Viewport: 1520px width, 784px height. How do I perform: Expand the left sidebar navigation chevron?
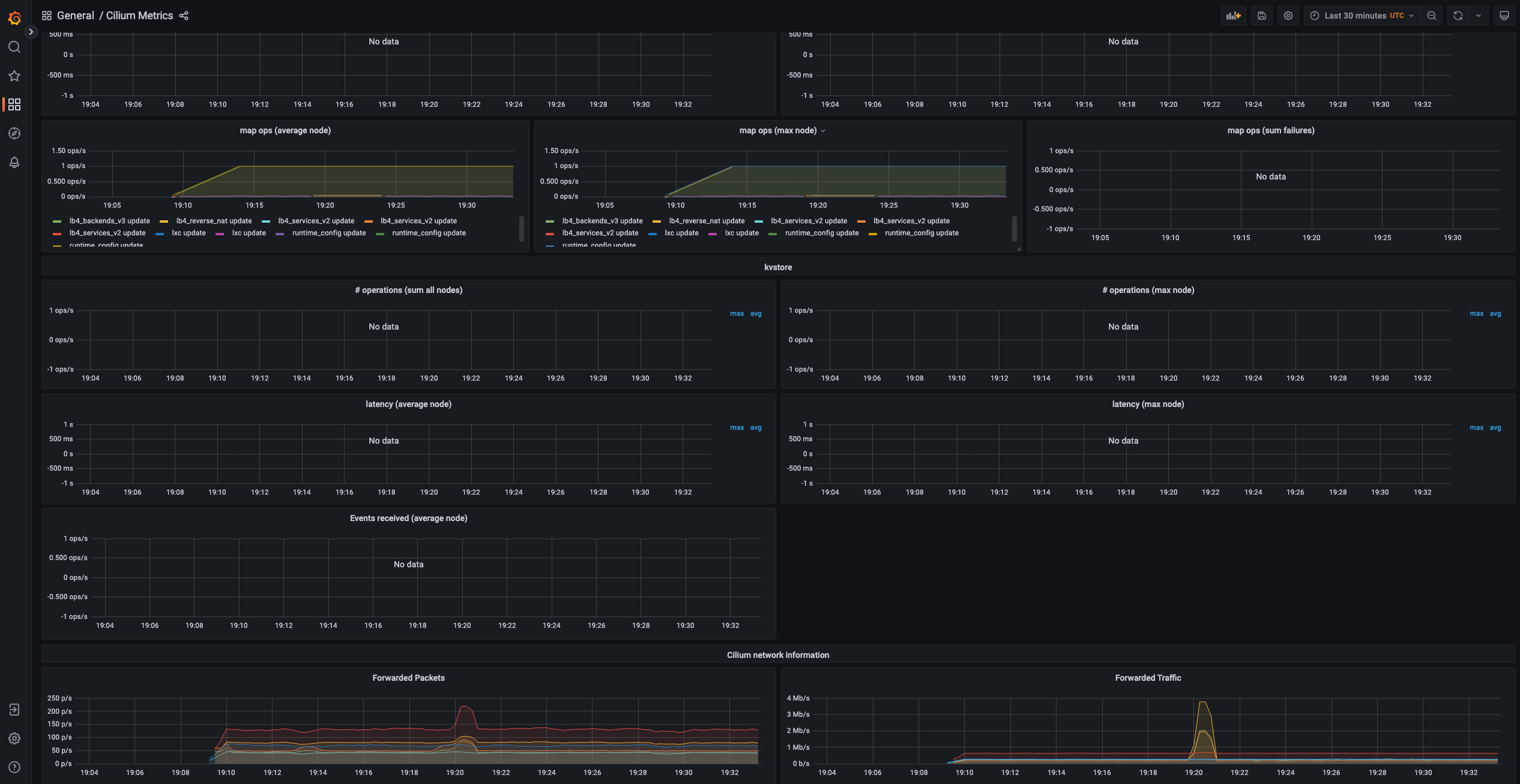pos(31,32)
